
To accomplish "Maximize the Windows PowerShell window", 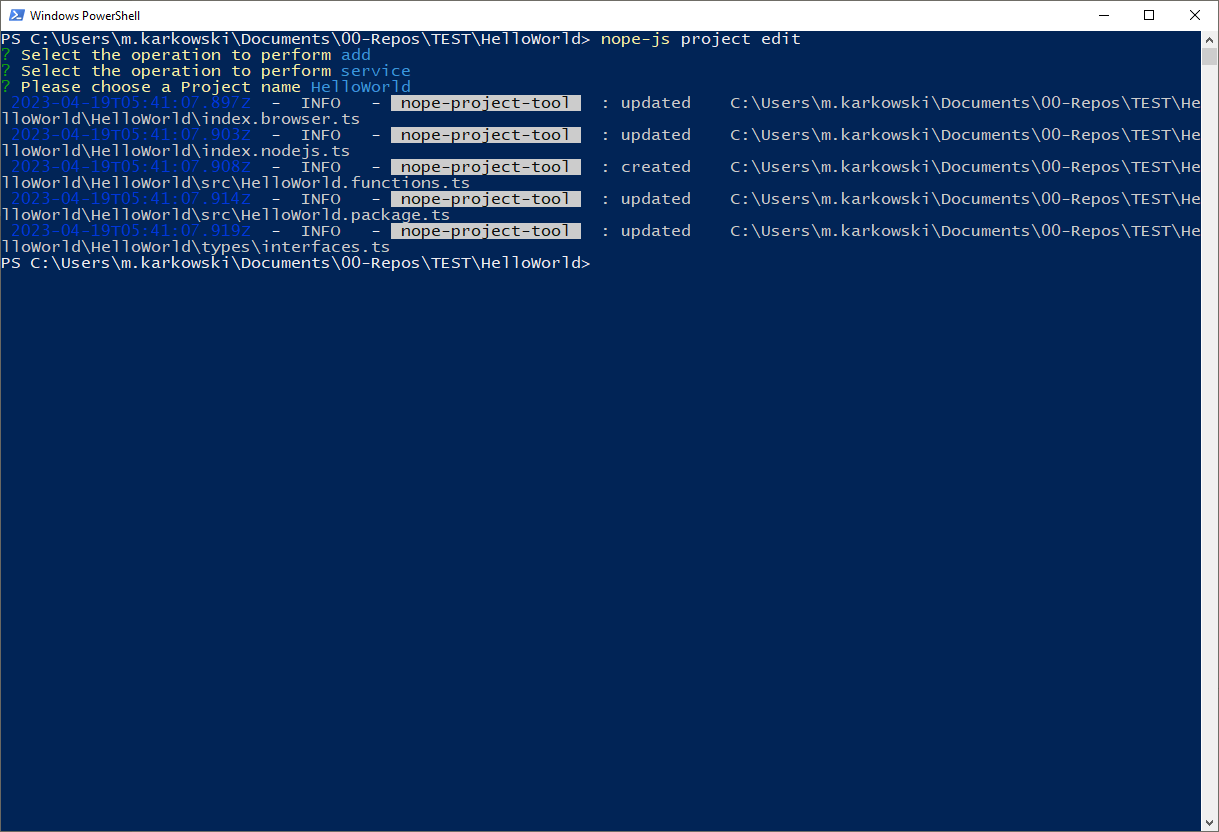I will pyautogui.click(x=1149, y=15).
